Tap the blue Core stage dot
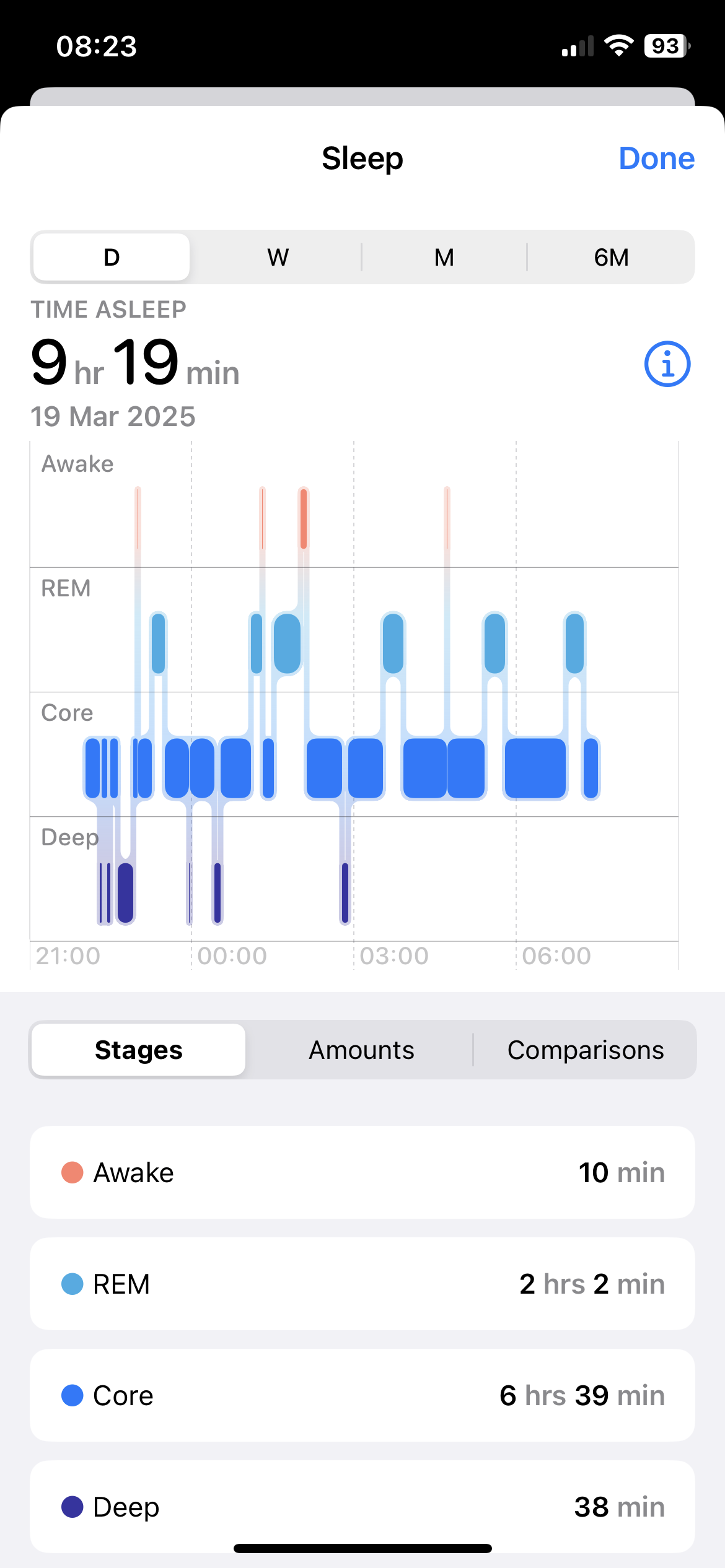This screenshot has width=725, height=1568. point(72,1395)
